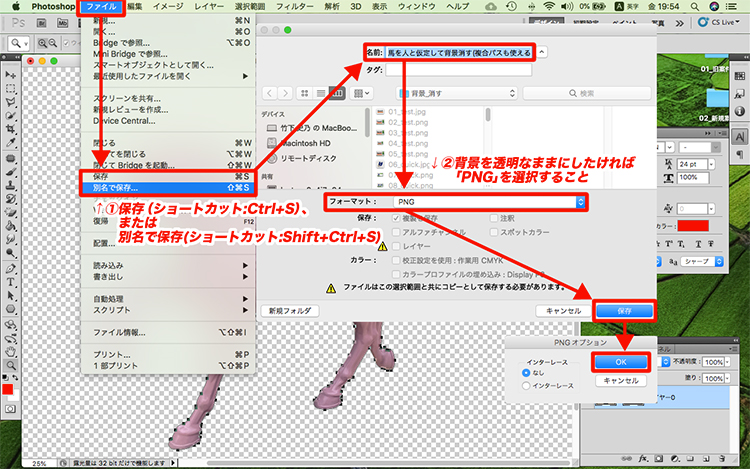Select the なし interlace radio button
Image resolution: width=750 pixels, height=469 pixels.
click(526, 372)
